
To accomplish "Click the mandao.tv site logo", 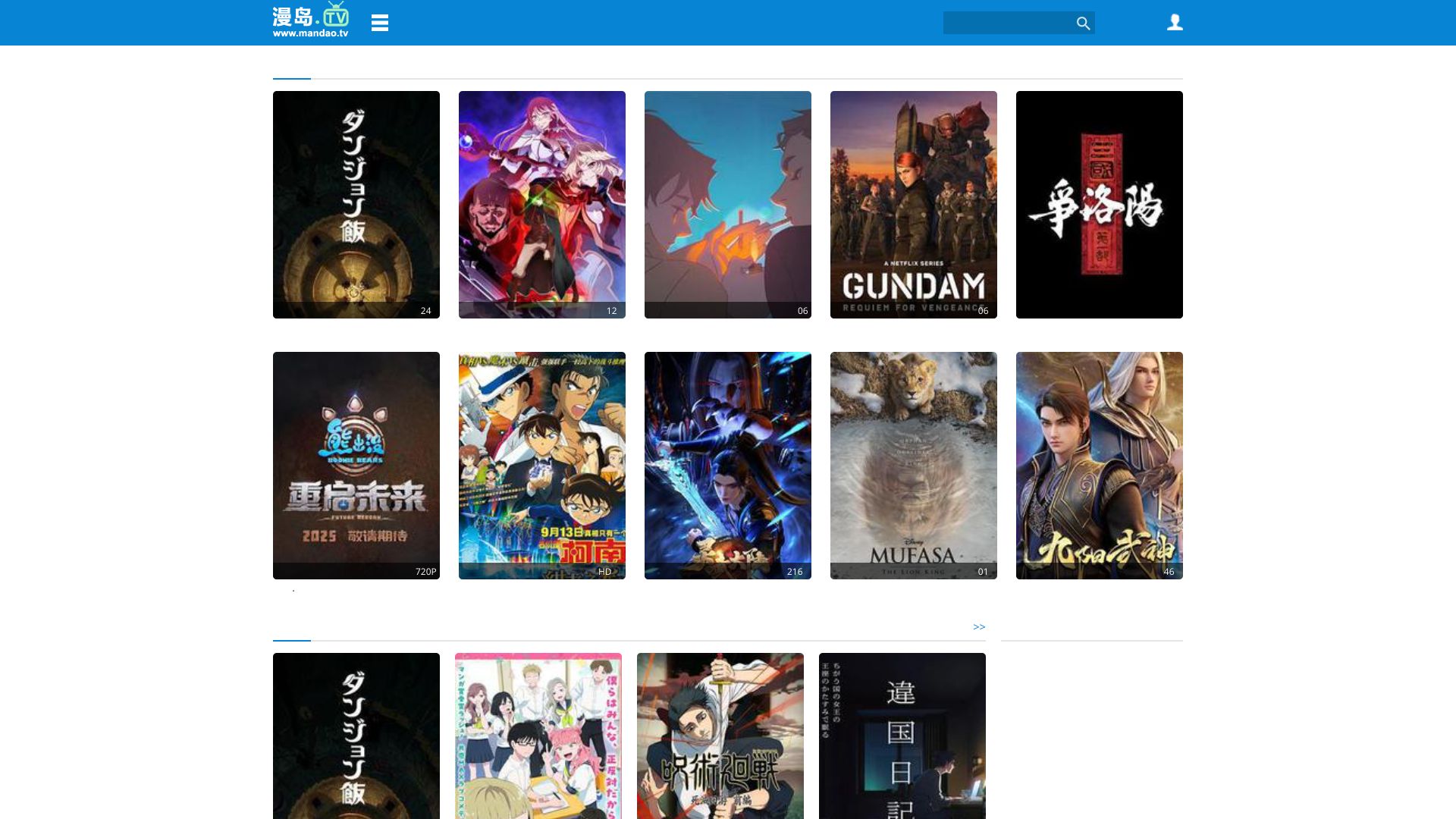I will (311, 20).
